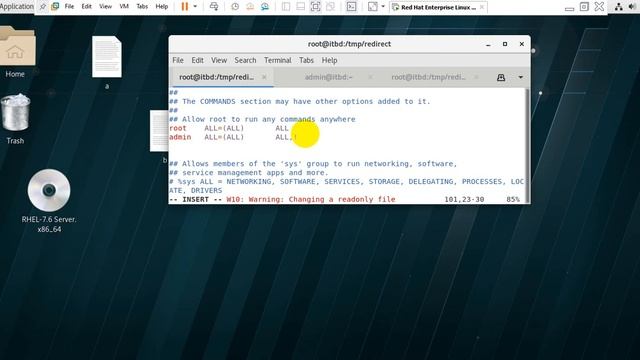Screen dimensions: 640x360
Task: Take a snapshot using the clock icon
Action: (x=235, y=7)
